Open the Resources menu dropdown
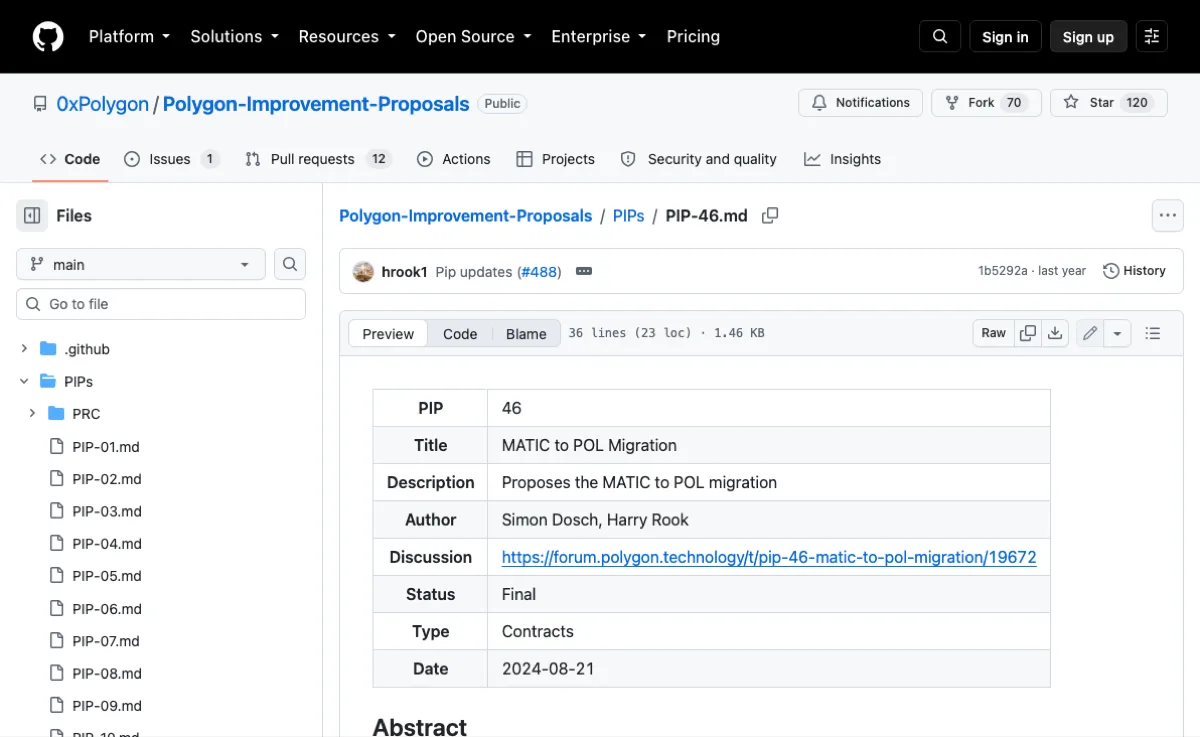Screen dimensions: 1200x737 pyautogui.click(x=347, y=37)
